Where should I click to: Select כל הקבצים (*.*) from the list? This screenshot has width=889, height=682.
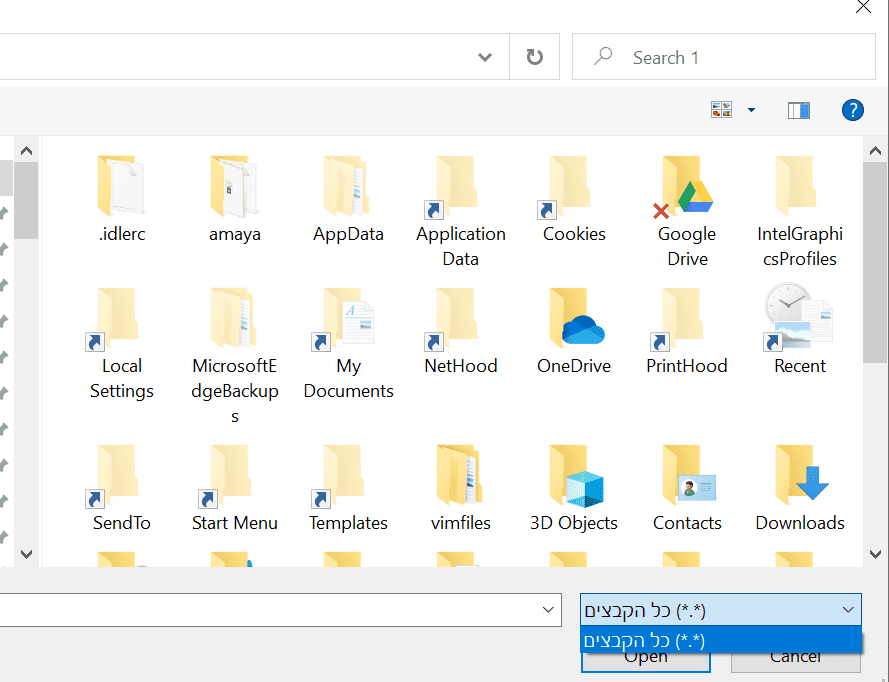coord(720,639)
